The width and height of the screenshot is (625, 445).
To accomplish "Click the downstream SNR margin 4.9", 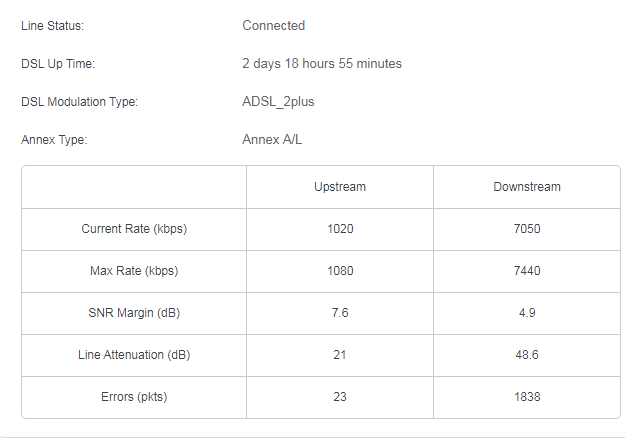I will pos(527,313).
